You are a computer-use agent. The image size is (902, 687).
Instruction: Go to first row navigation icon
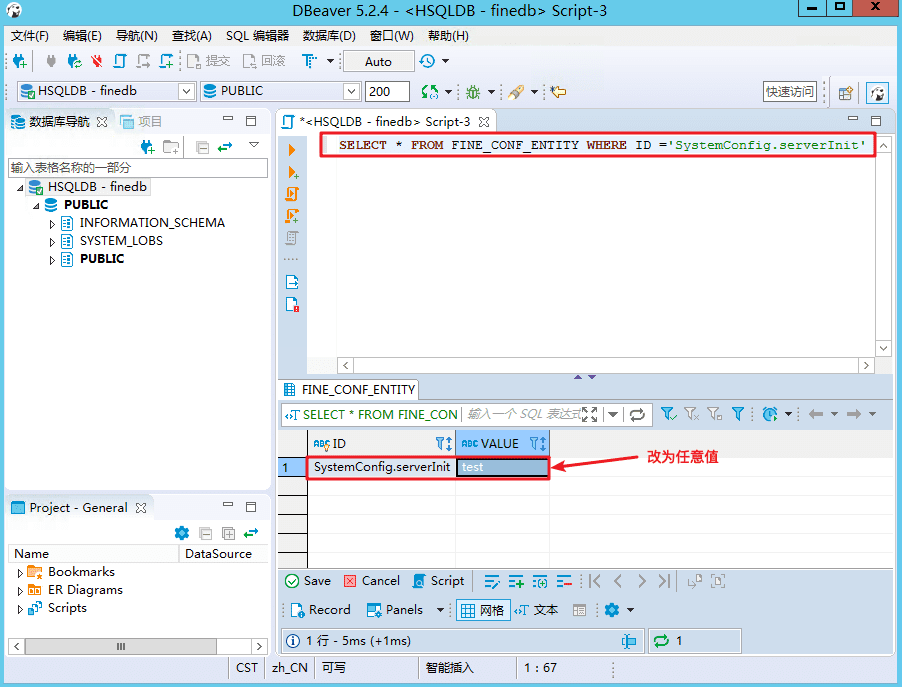tap(595, 582)
